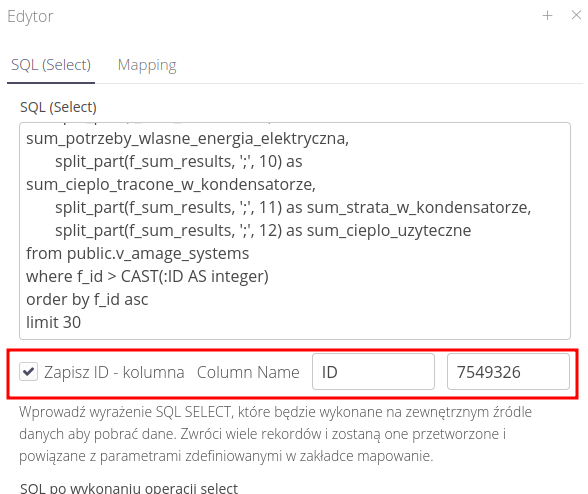The height and width of the screenshot is (494, 588).
Task: Click the 'where f_id > CAST' line
Action: point(147,276)
